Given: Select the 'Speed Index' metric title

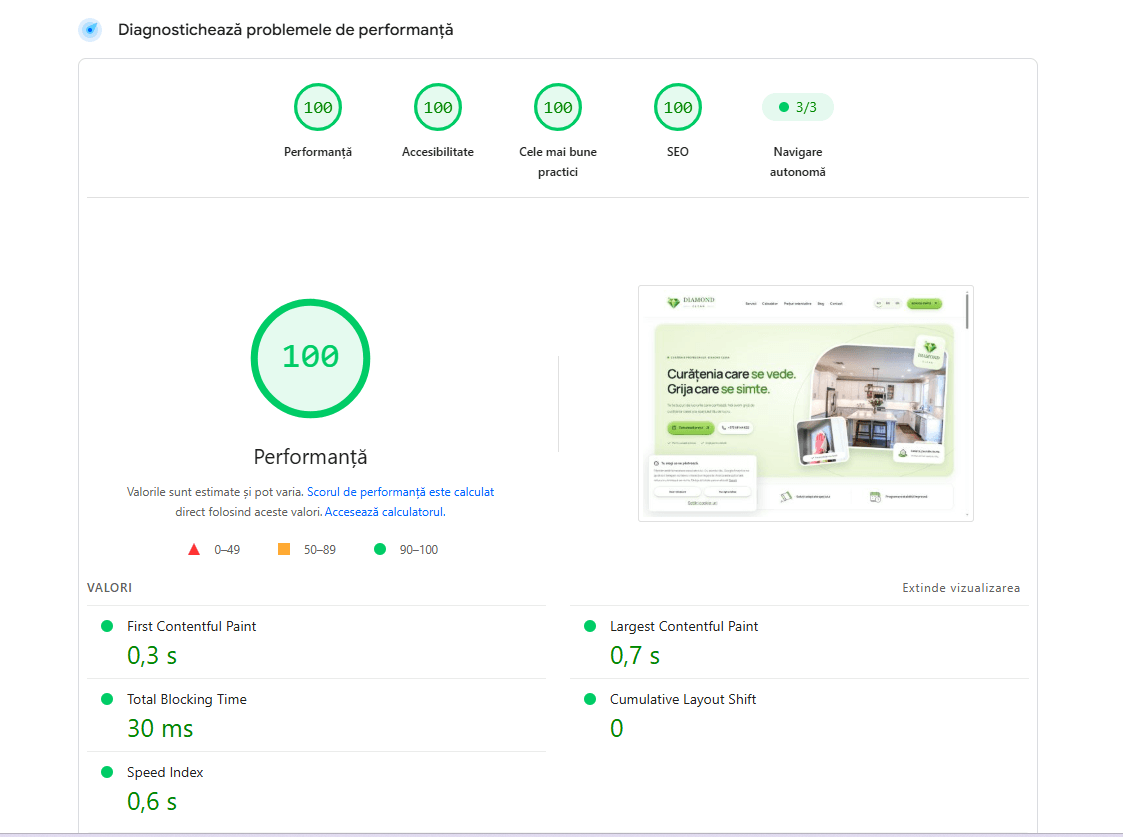Looking at the screenshot, I should 165,773.
